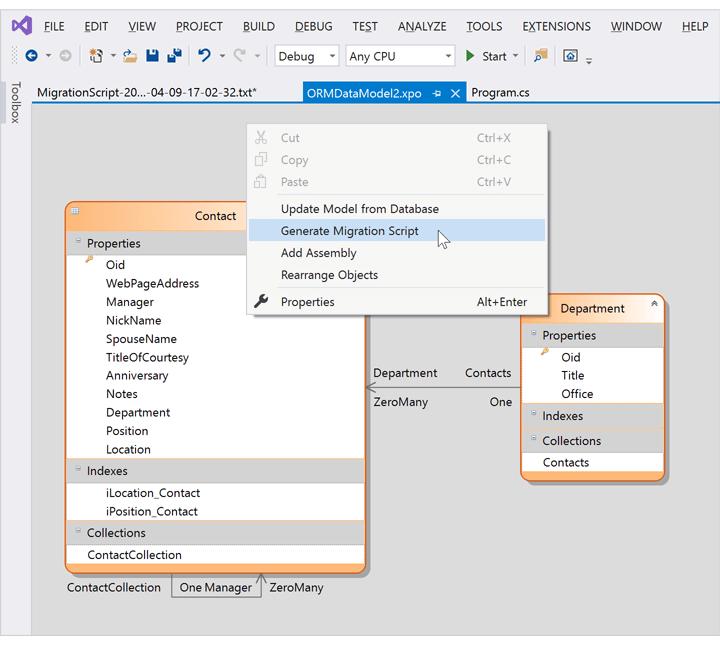
Task: Click the greyed Redo icon
Action: click(x=240, y=56)
